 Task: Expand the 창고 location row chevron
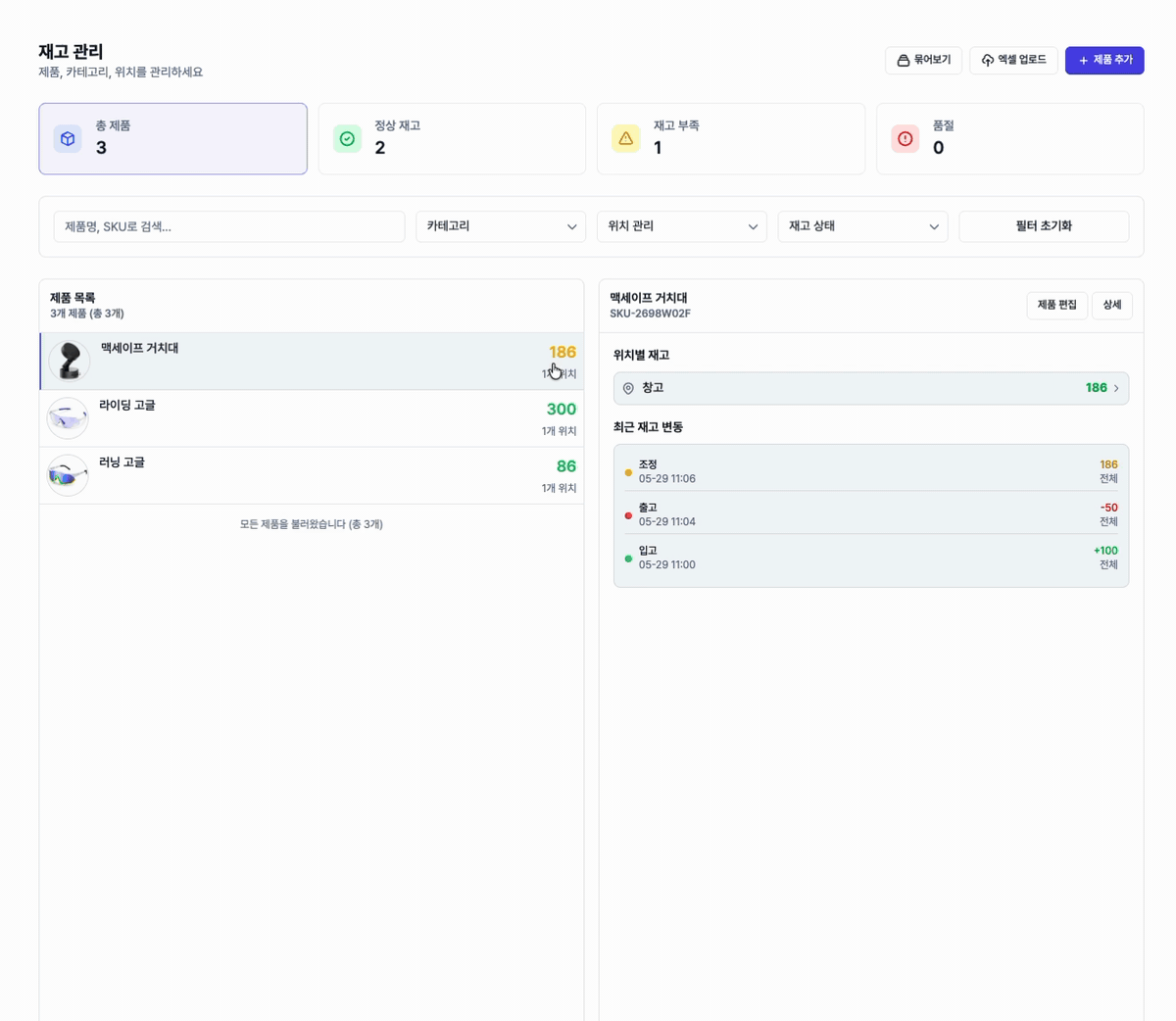[1116, 389]
